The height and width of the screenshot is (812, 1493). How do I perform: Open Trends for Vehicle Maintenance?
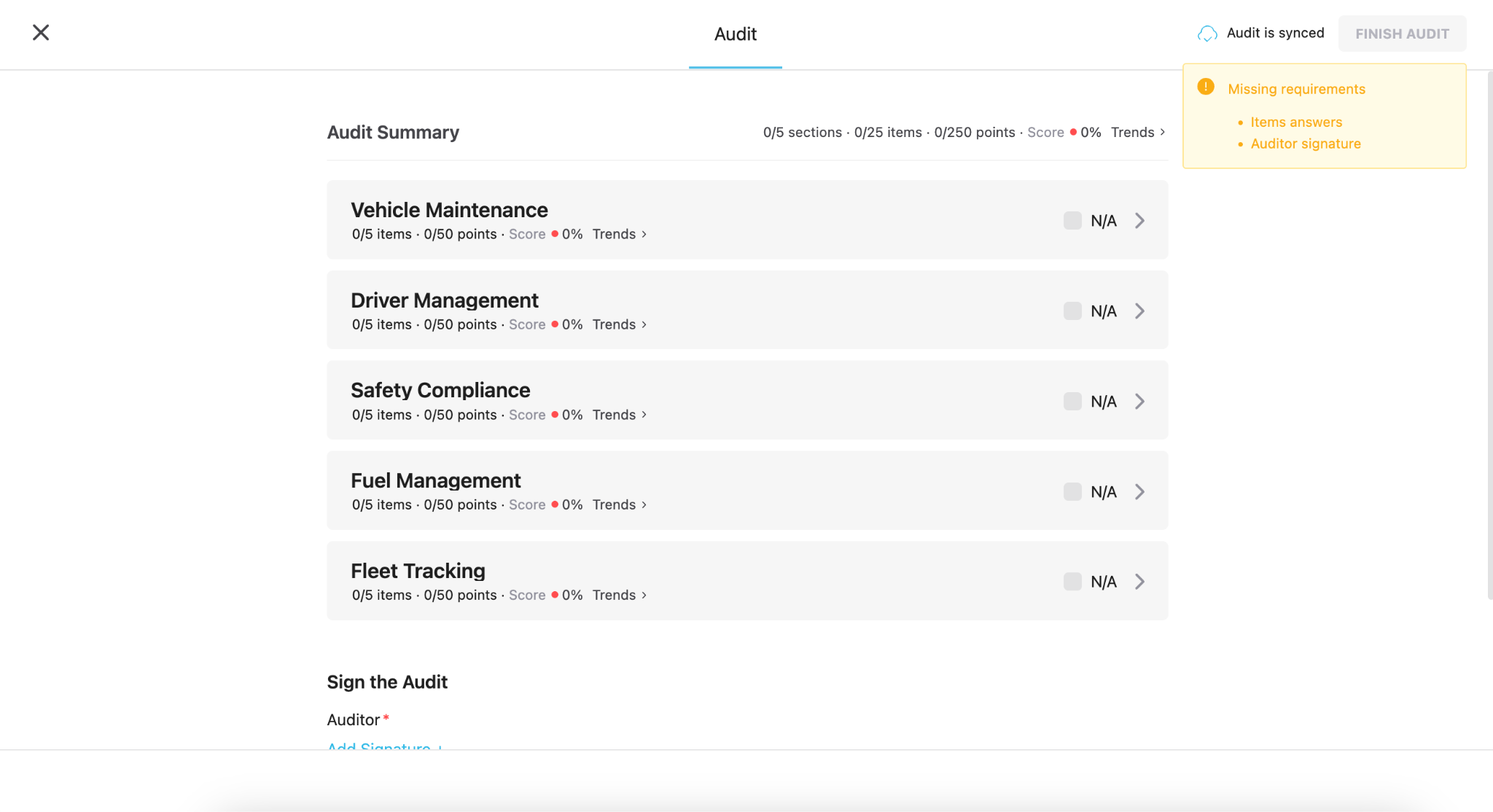(619, 234)
